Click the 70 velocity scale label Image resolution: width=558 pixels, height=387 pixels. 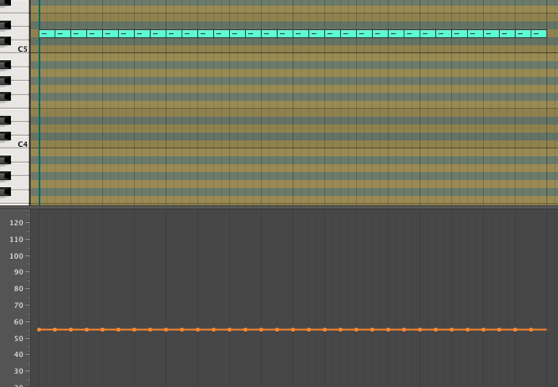(19, 305)
